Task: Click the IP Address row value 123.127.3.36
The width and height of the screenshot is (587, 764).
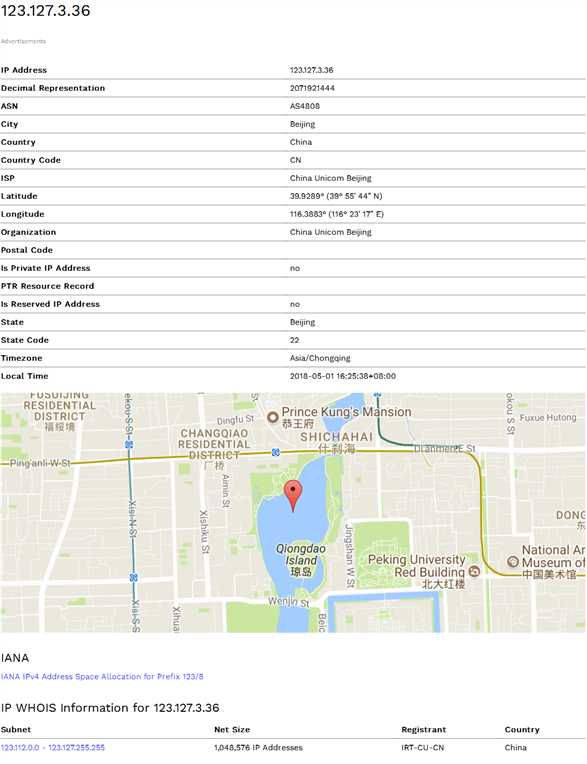Action: tap(312, 70)
